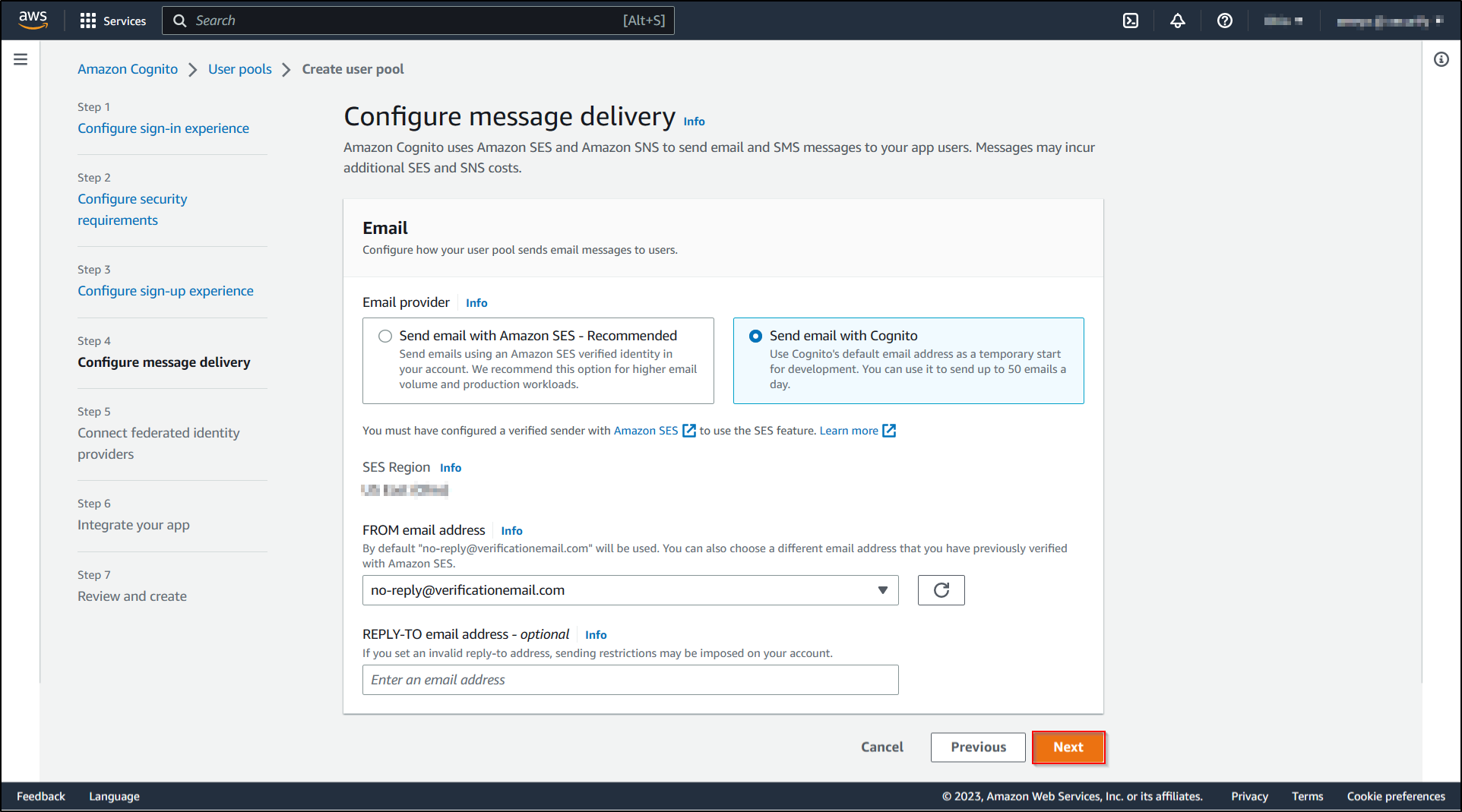
Task: View notifications via the bell icon
Action: [1177, 21]
